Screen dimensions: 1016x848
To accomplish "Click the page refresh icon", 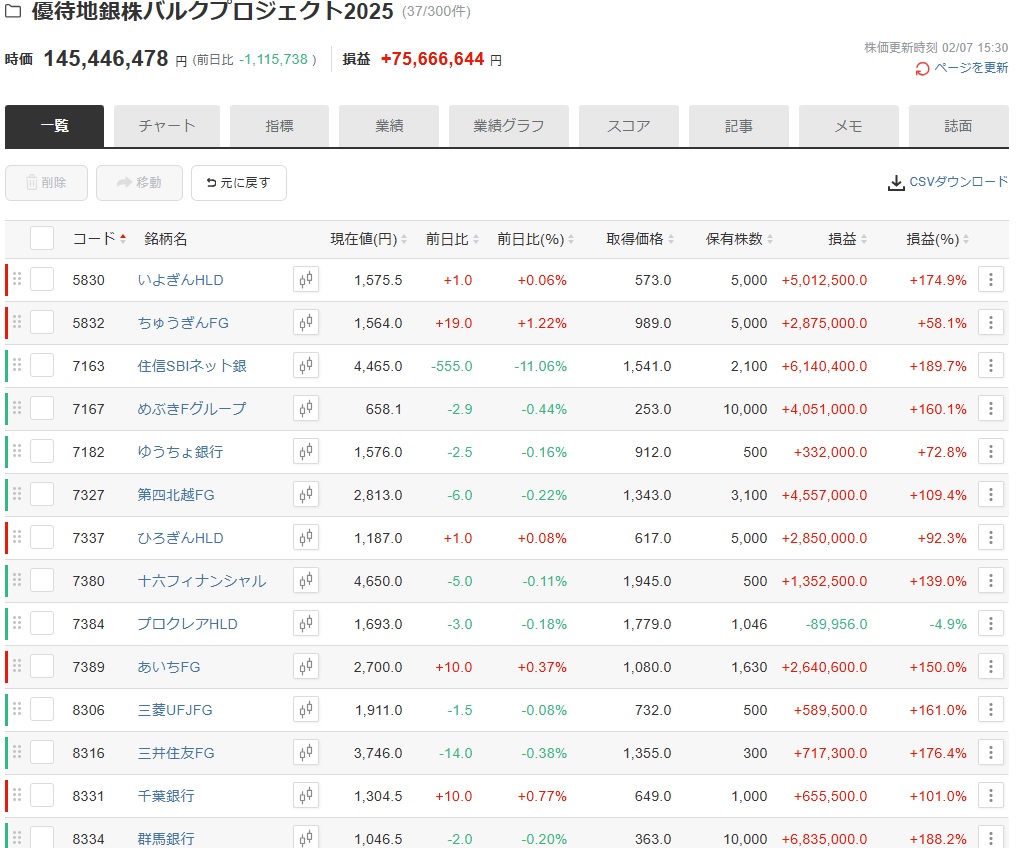I will tap(922, 69).
